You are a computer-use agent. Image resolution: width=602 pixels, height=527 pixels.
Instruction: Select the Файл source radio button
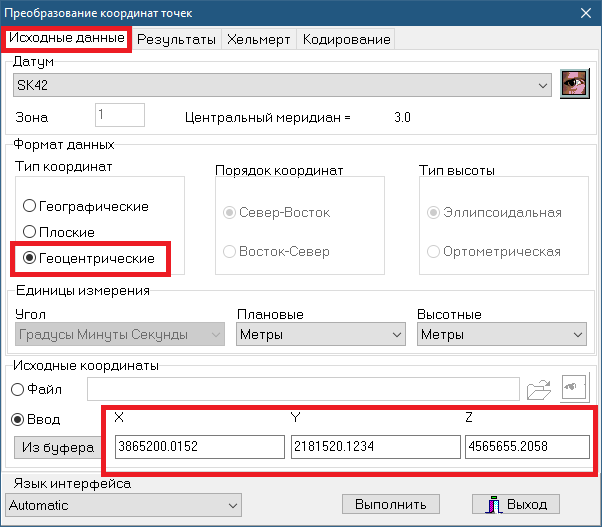[x=18, y=389]
